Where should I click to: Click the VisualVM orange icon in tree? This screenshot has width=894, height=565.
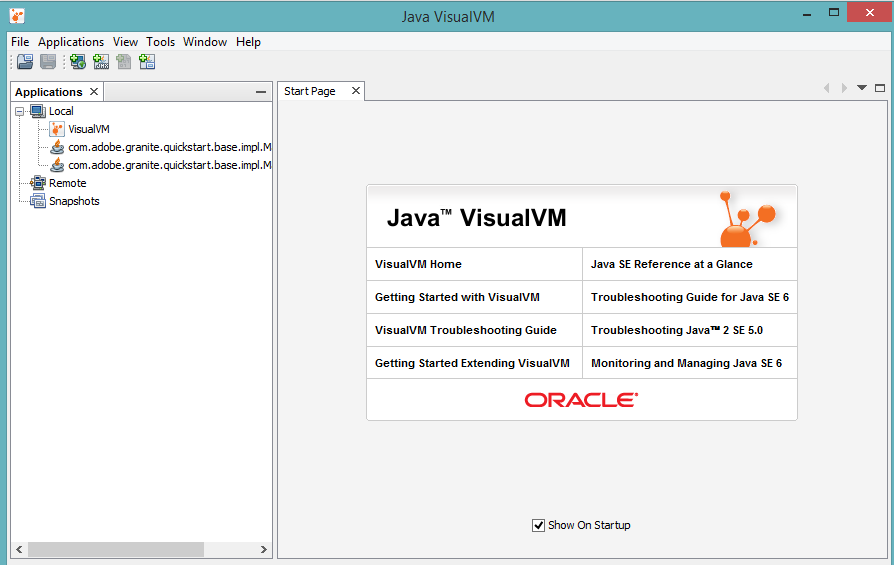point(56,129)
